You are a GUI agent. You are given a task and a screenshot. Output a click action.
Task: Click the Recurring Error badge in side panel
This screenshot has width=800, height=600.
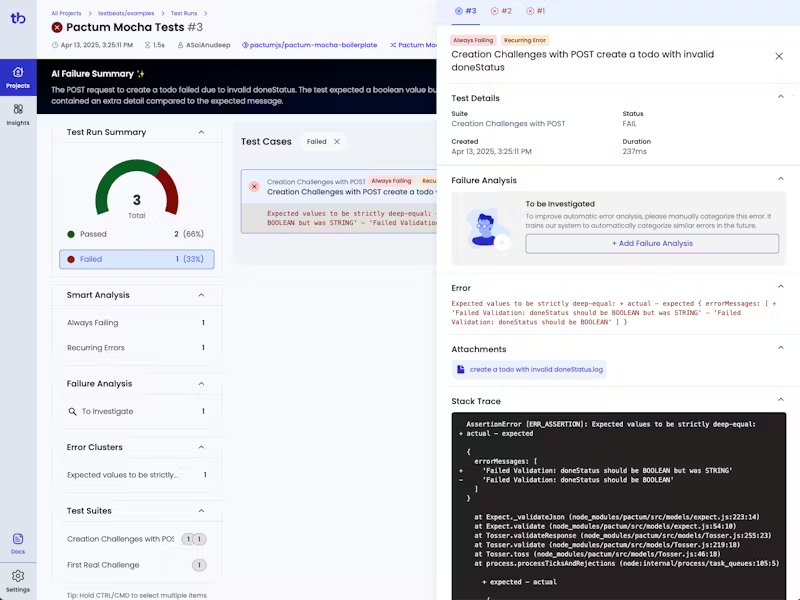click(524, 40)
